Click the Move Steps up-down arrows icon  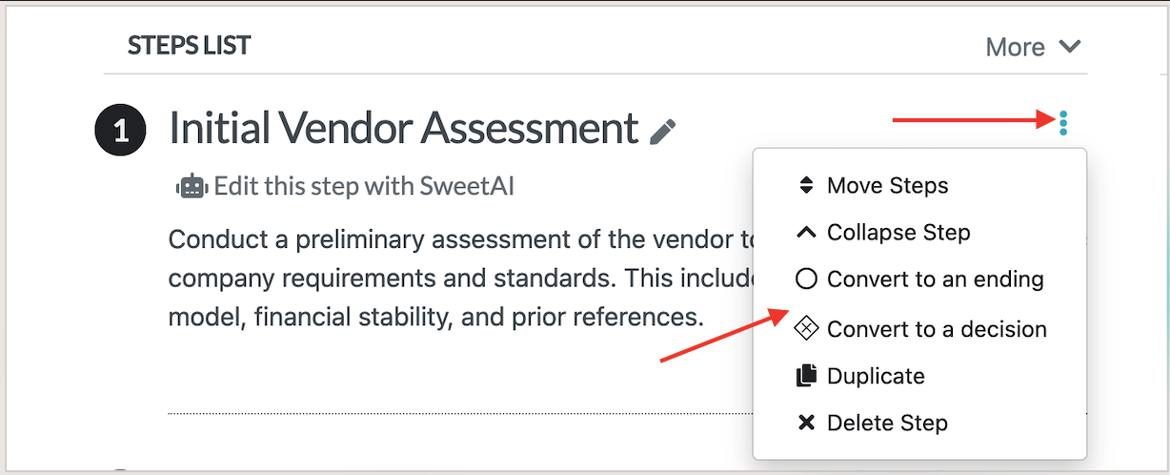click(806, 186)
